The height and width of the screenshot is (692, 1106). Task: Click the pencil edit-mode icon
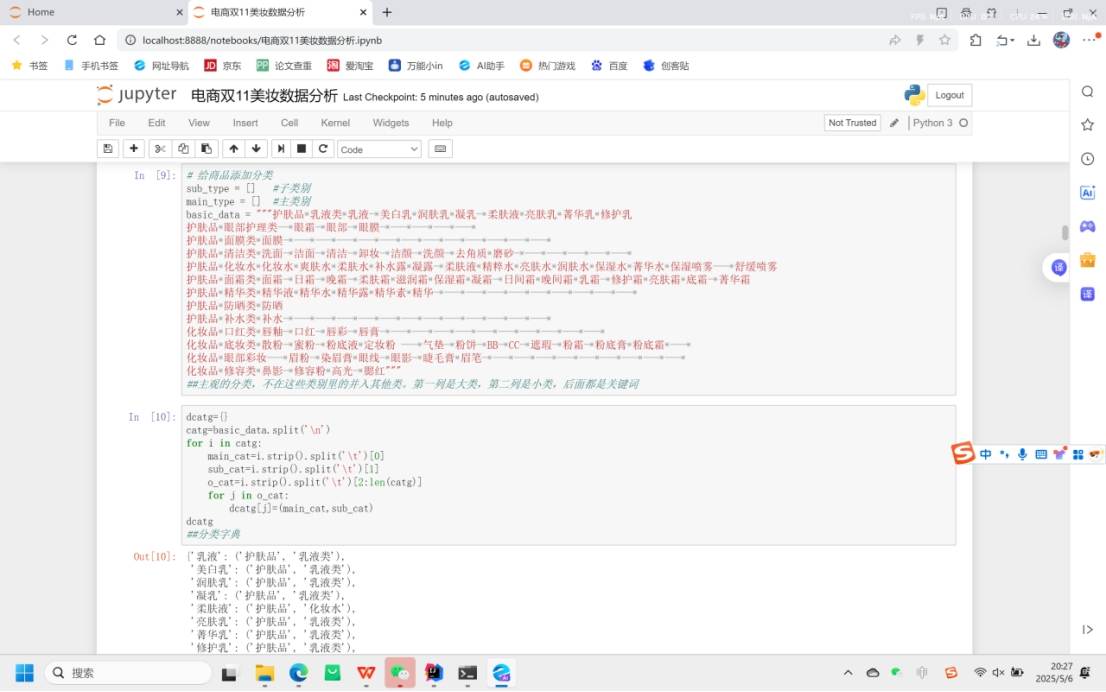[894, 123]
